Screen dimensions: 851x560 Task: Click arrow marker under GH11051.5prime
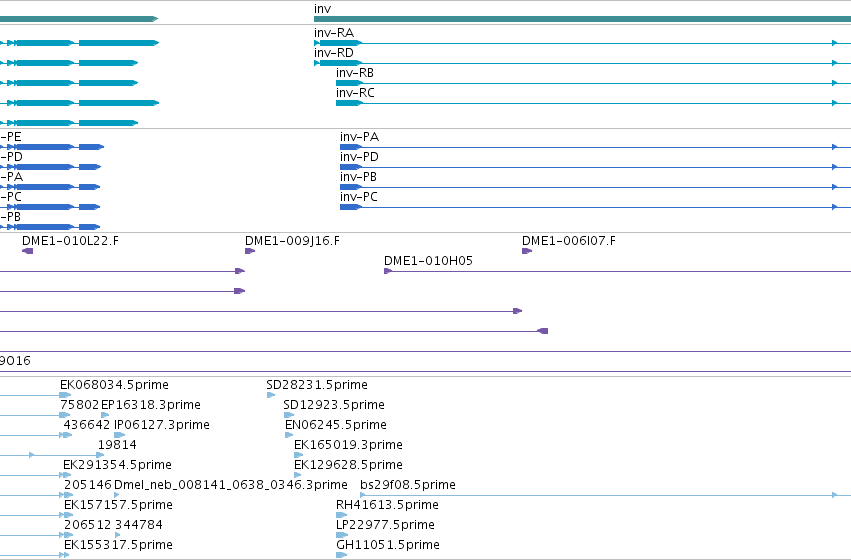[341, 555]
